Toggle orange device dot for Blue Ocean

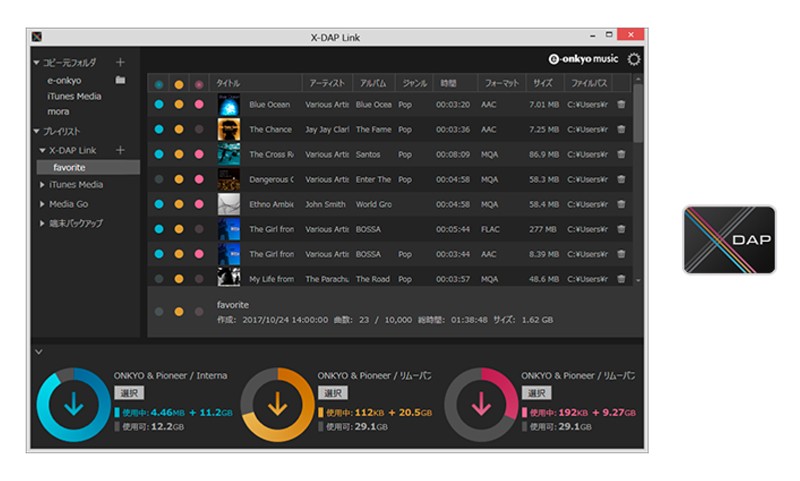pyautogui.click(x=179, y=104)
